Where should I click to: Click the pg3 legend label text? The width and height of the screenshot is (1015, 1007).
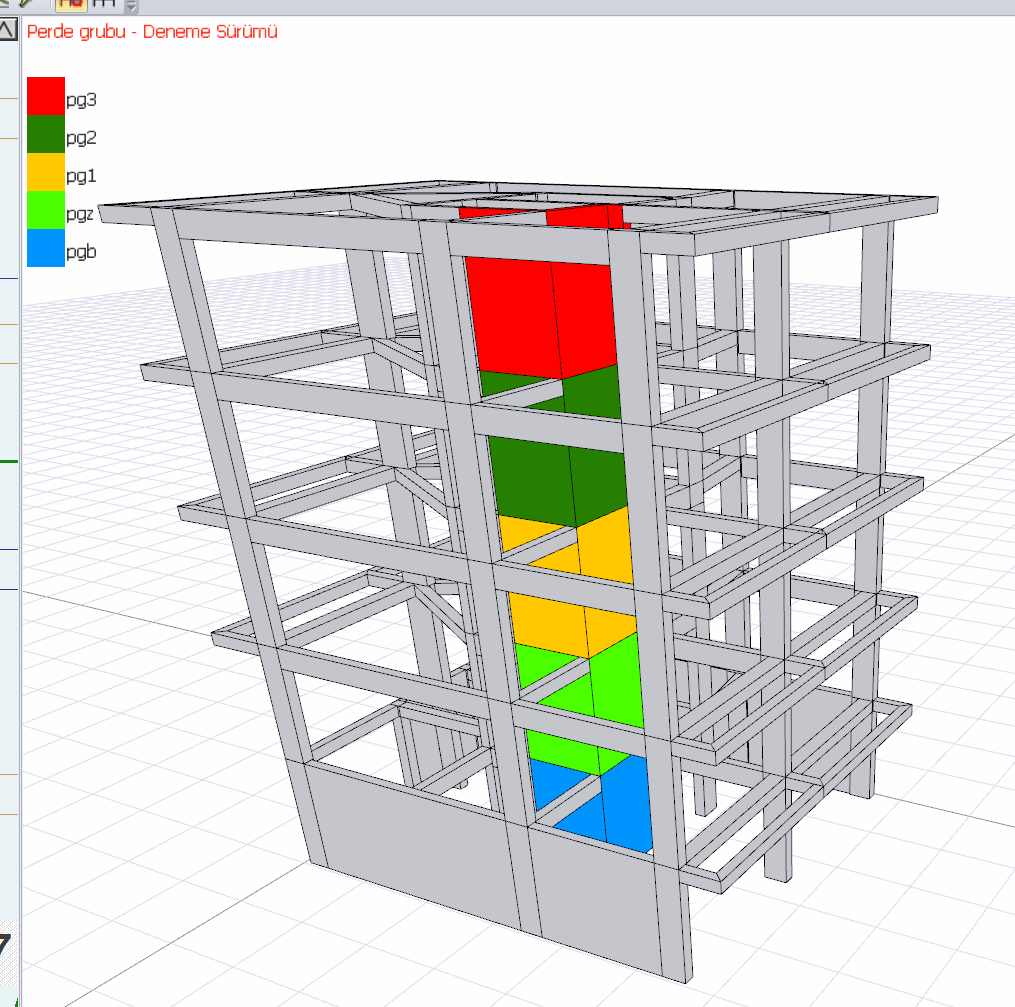coord(81,100)
